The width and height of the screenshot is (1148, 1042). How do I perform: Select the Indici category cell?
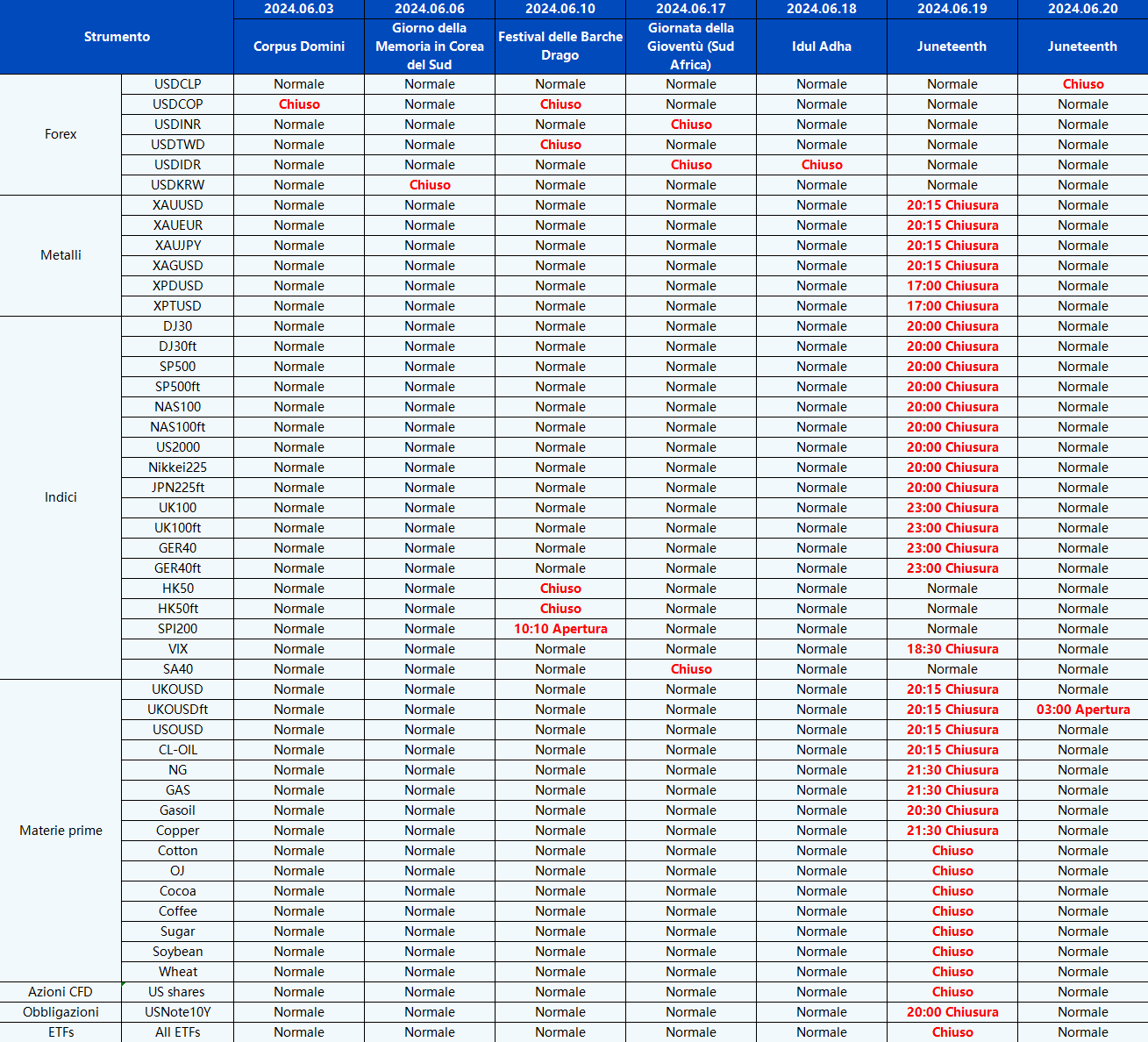[61, 497]
